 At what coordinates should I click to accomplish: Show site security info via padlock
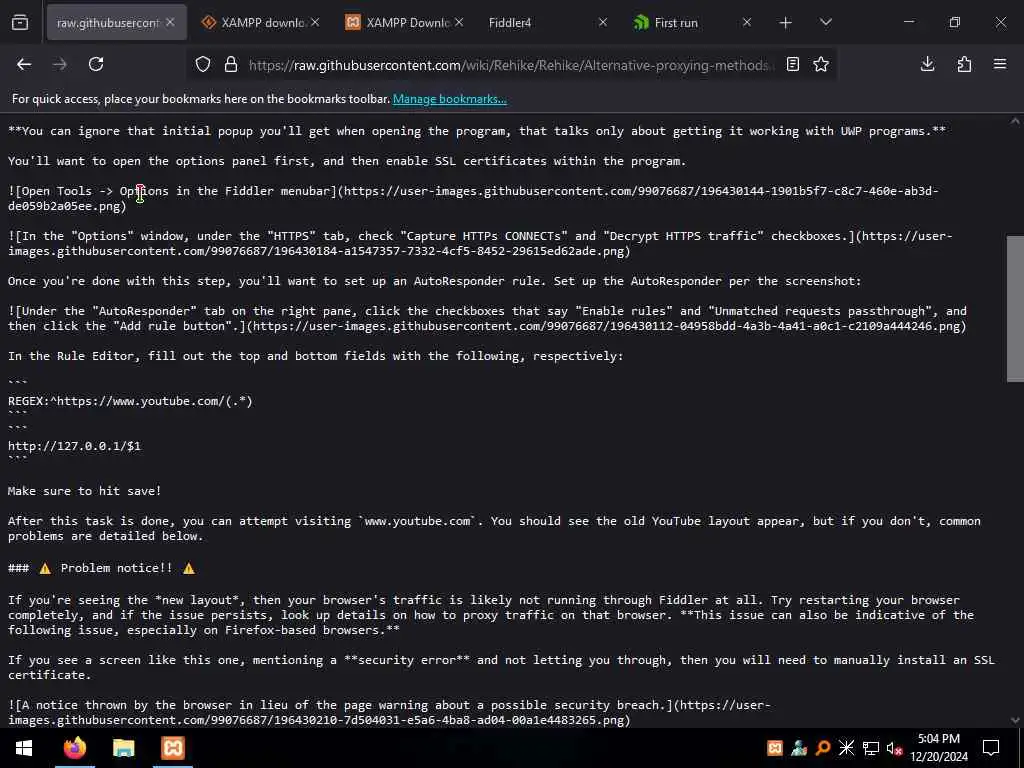point(231,65)
